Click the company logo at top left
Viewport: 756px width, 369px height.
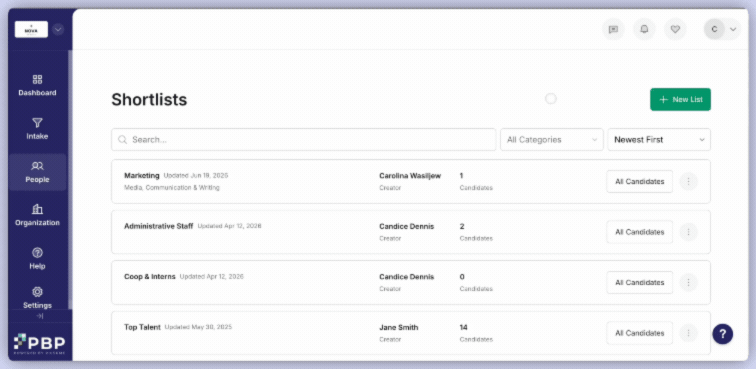pos(31,29)
